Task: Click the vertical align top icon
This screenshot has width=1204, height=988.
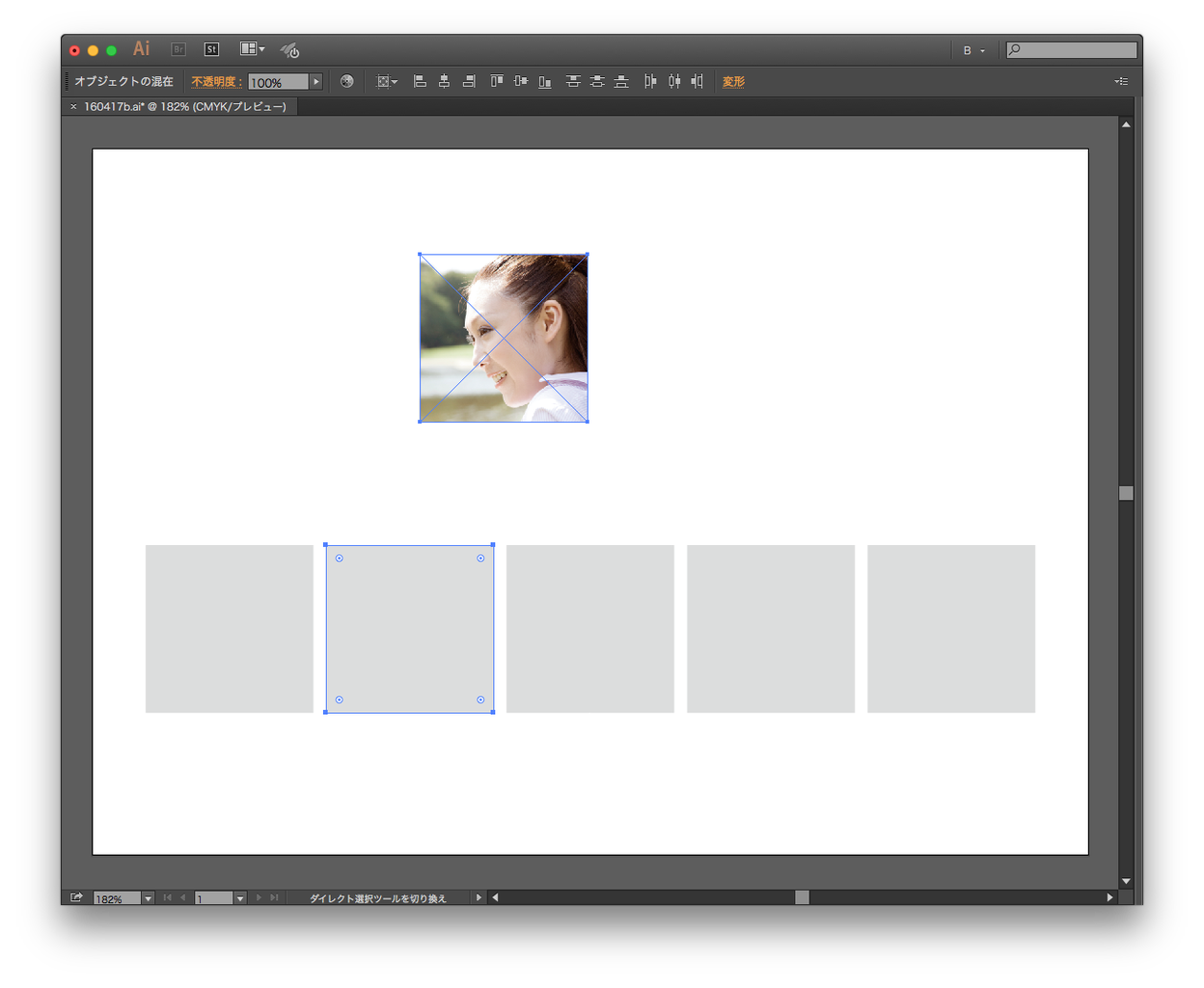Action: (x=495, y=81)
